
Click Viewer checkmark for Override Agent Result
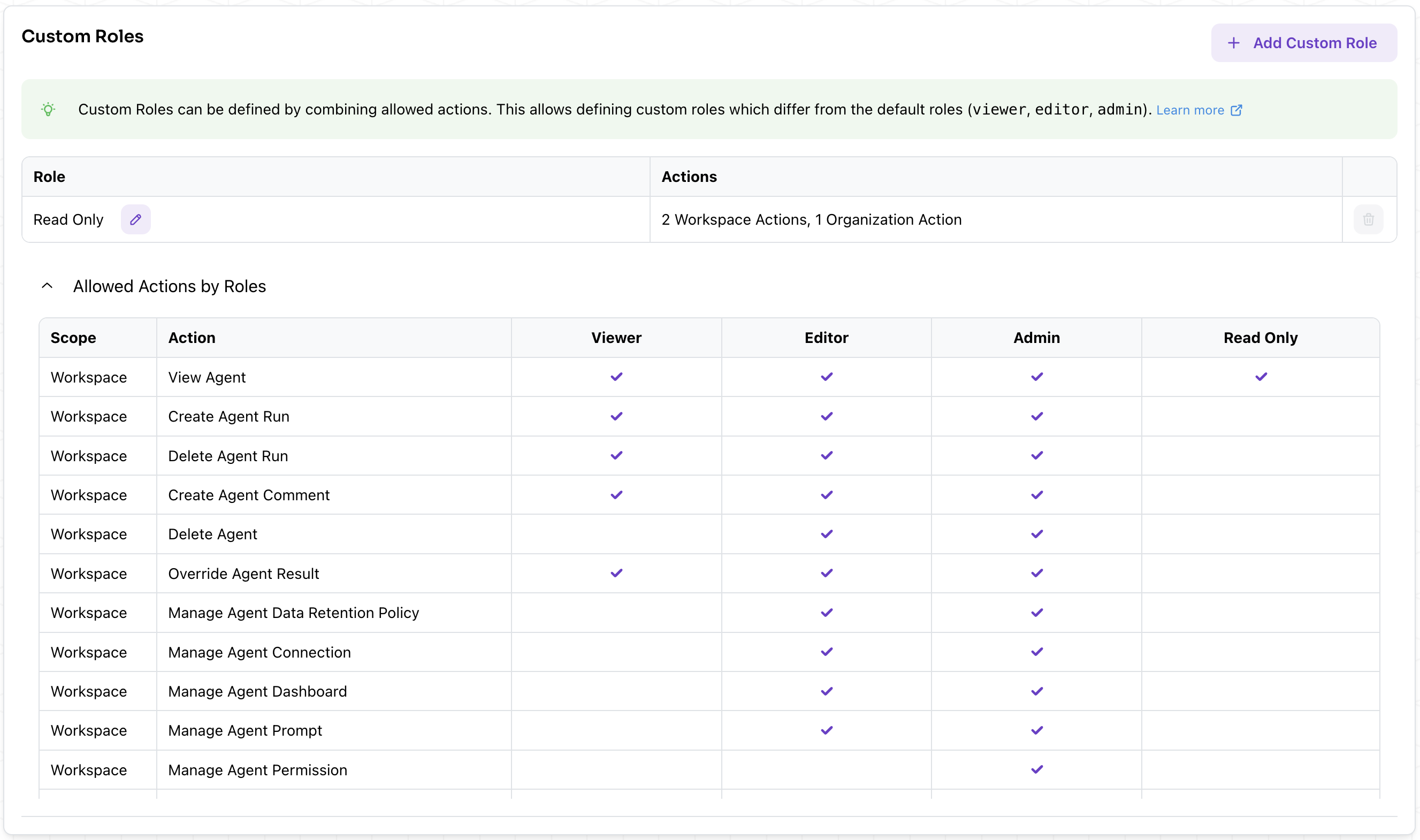tap(616, 574)
